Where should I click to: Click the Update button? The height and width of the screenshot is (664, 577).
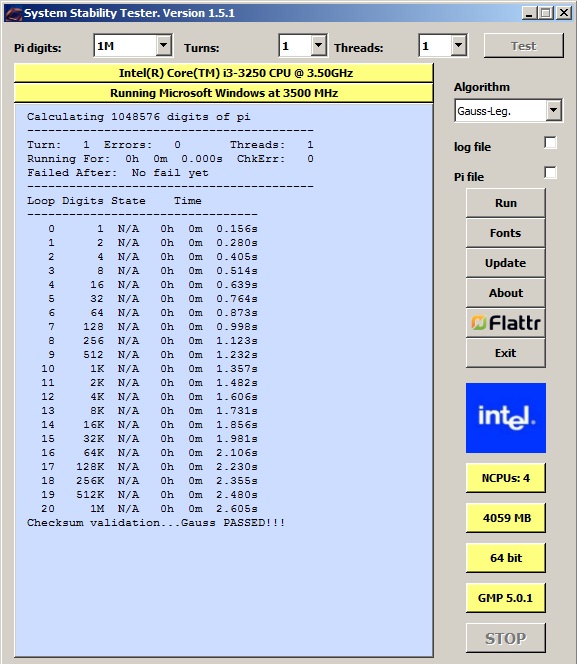coord(505,263)
